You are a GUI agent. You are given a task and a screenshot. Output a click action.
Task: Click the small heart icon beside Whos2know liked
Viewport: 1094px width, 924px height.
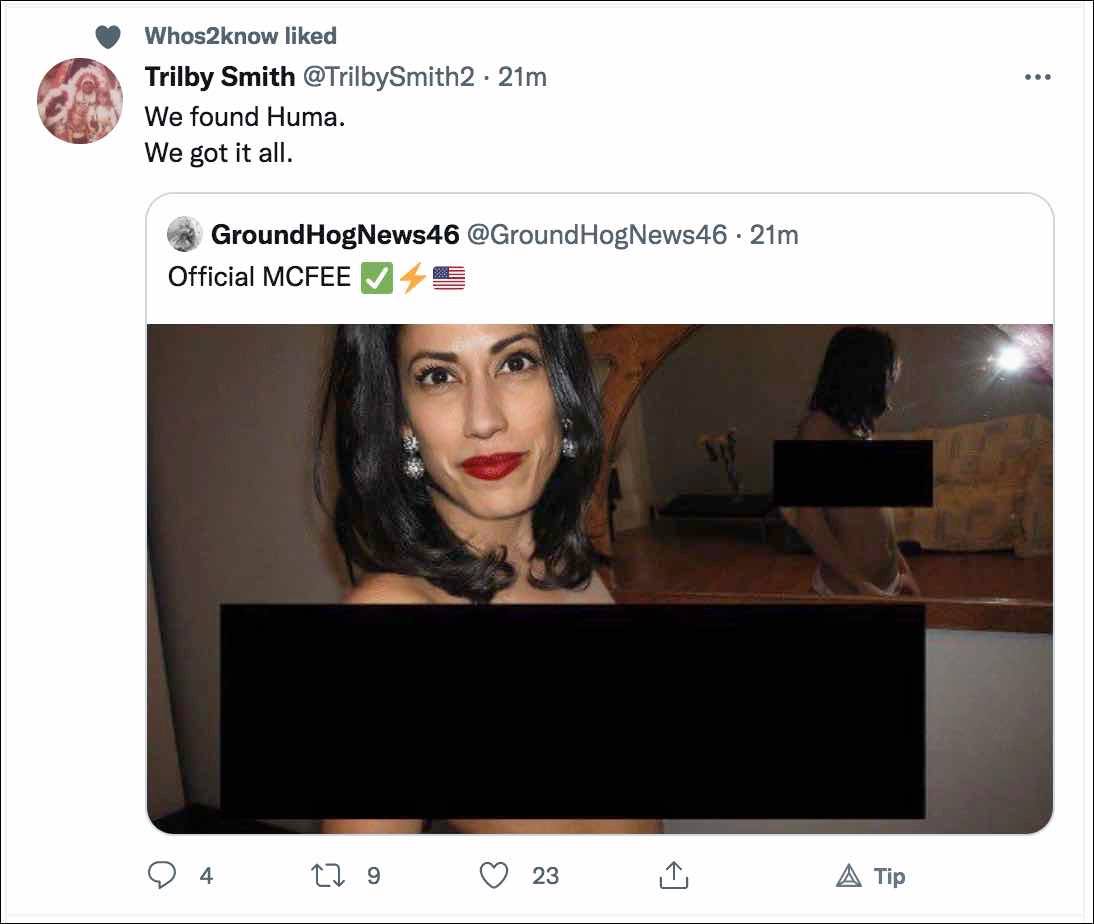point(107,37)
